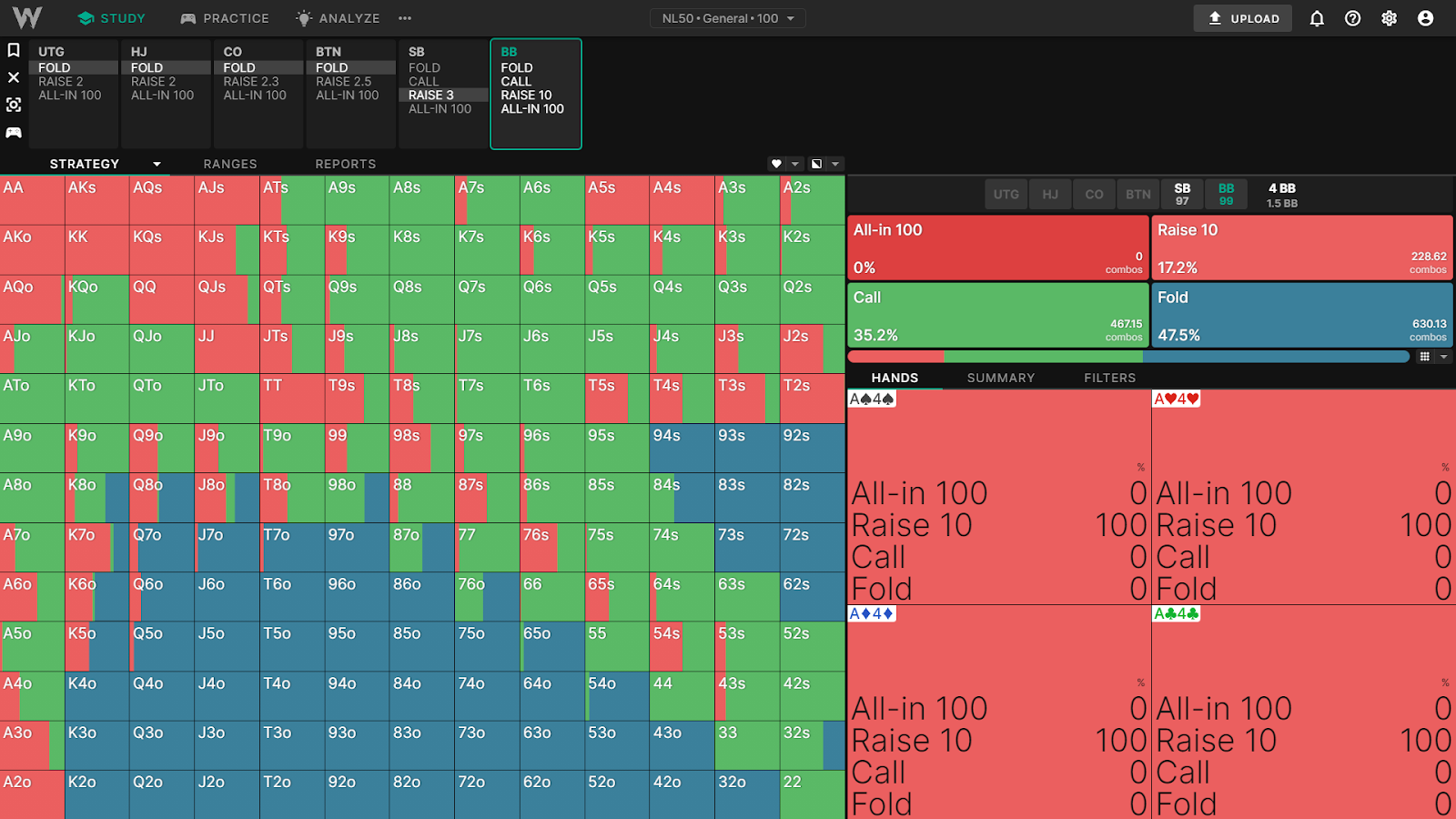
Task: Toggle the BTN position button
Action: [x=1138, y=194]
